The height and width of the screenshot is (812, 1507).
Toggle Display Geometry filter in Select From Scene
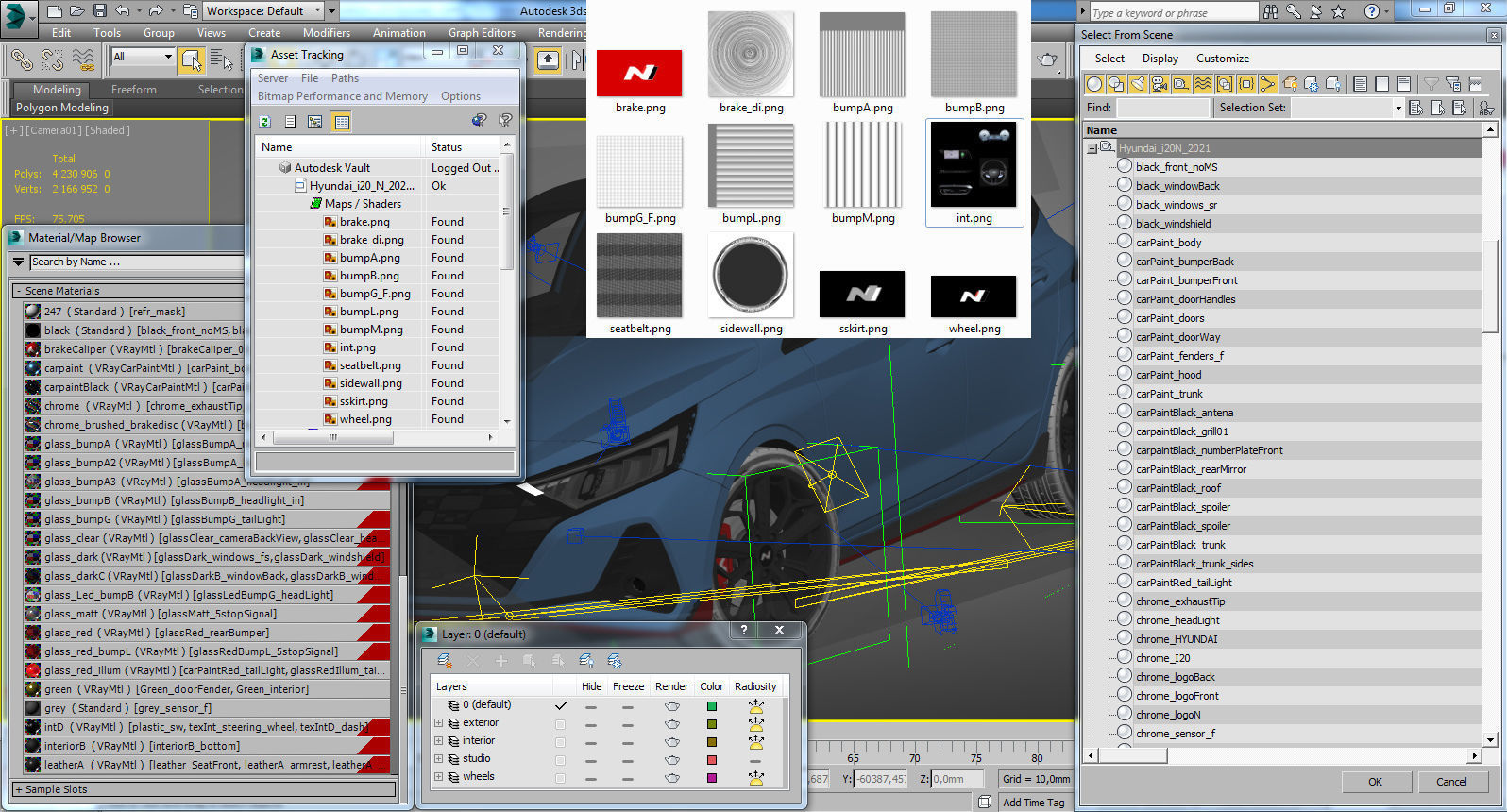pos(1094,84)
